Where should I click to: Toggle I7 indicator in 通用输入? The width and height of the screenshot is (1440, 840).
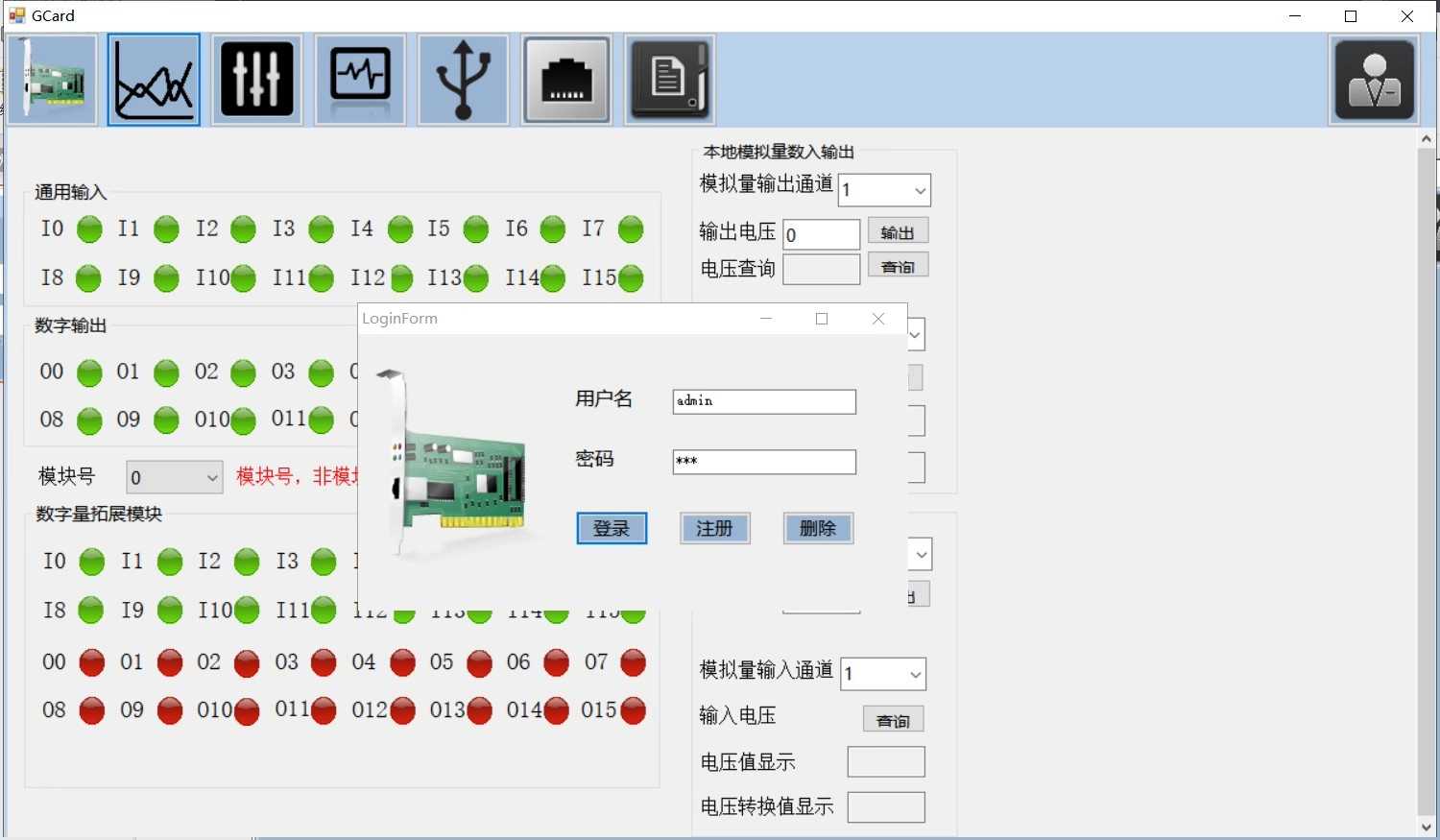click(631, 229)
